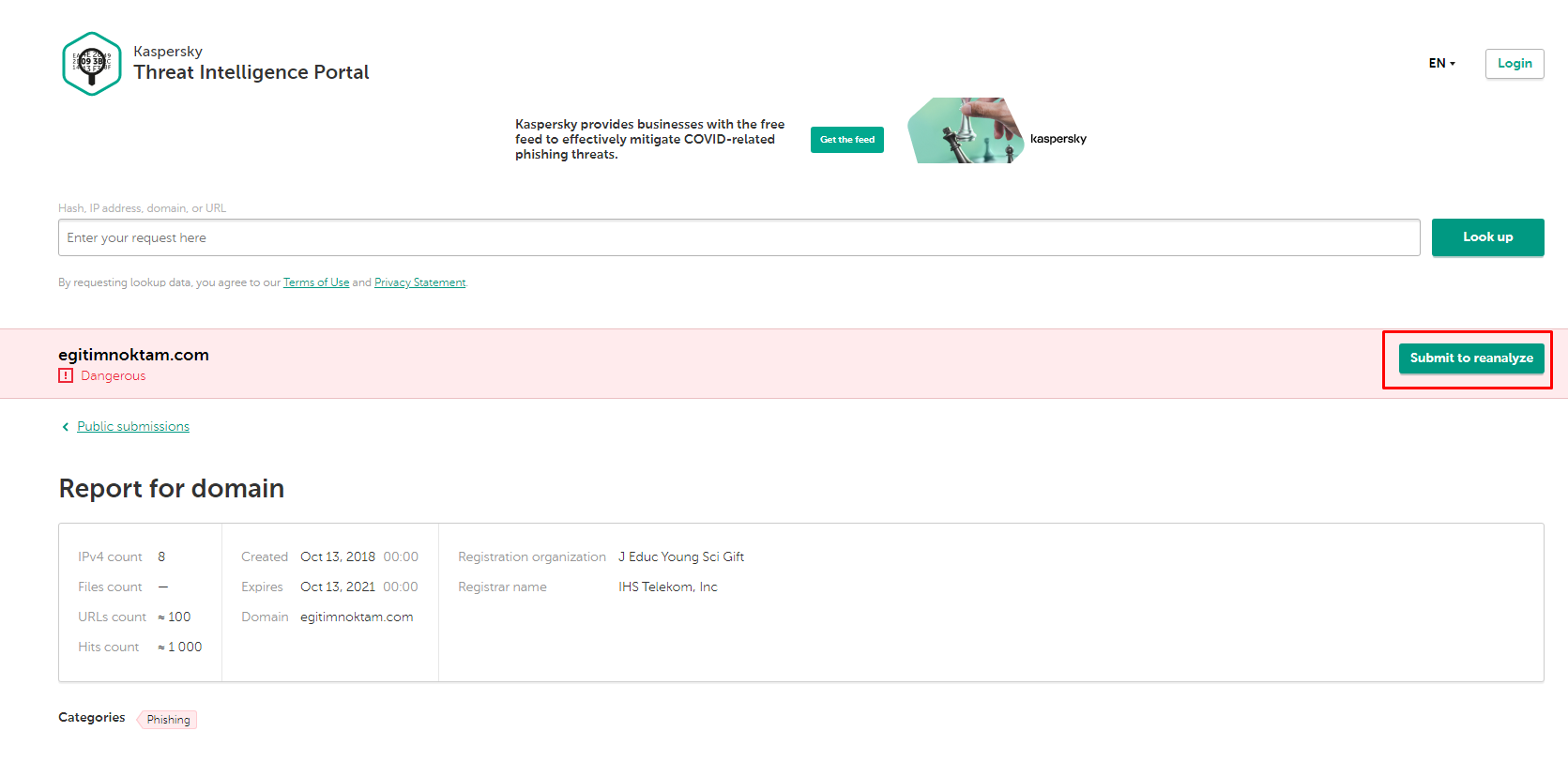Click the Look up button
Image resolution: width=1568 pixels, height=762 pixels.
1487,237
